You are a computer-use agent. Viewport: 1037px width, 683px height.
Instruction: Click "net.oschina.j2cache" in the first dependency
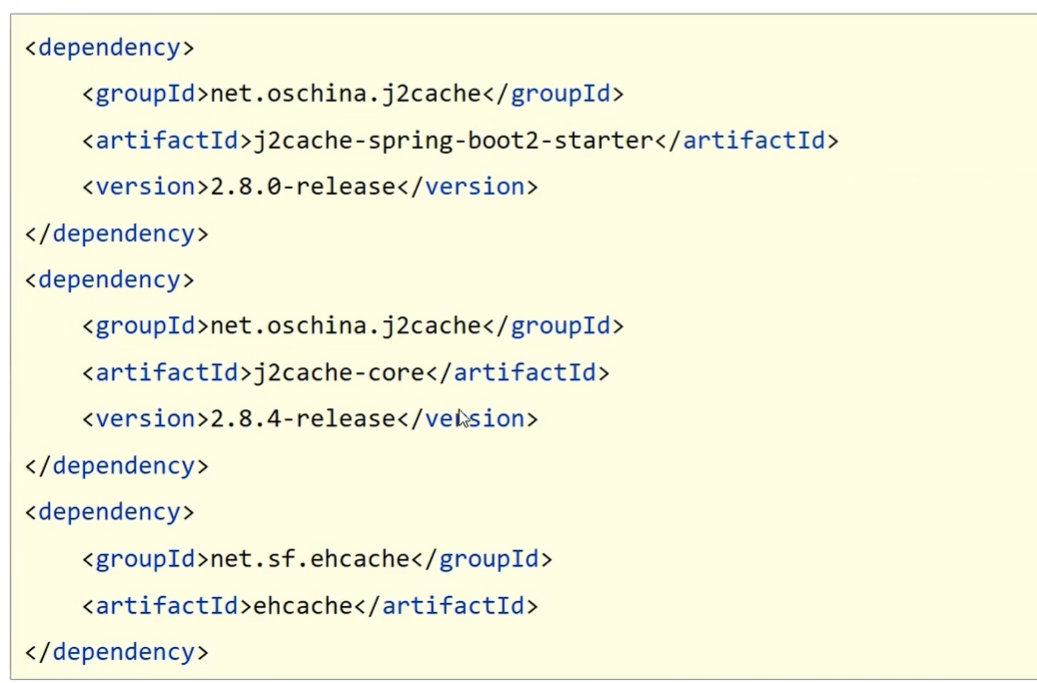[x=339, y=94]
